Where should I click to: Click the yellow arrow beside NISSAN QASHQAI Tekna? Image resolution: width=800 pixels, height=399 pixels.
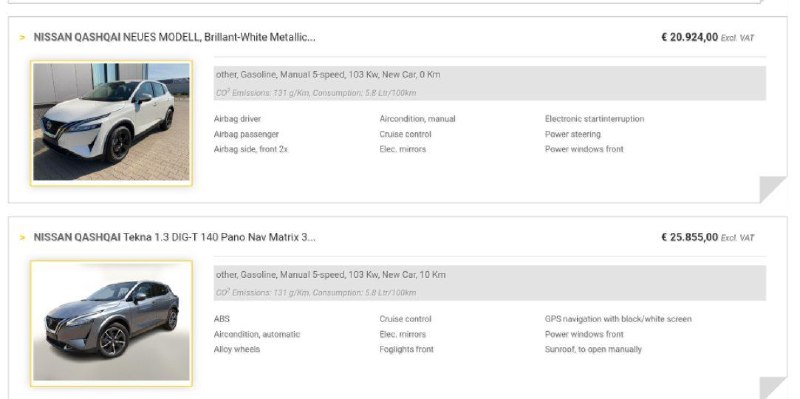(x=22, y=238)
